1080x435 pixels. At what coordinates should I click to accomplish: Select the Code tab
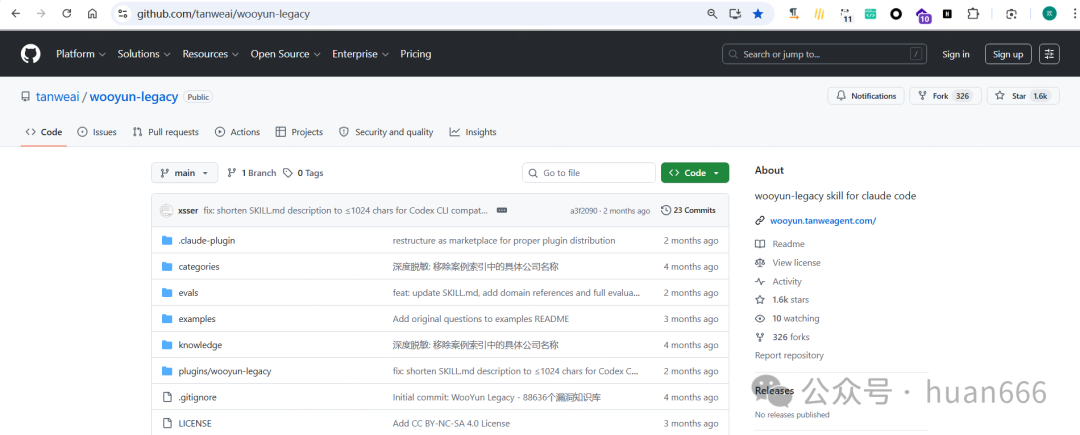pos(43,132)
